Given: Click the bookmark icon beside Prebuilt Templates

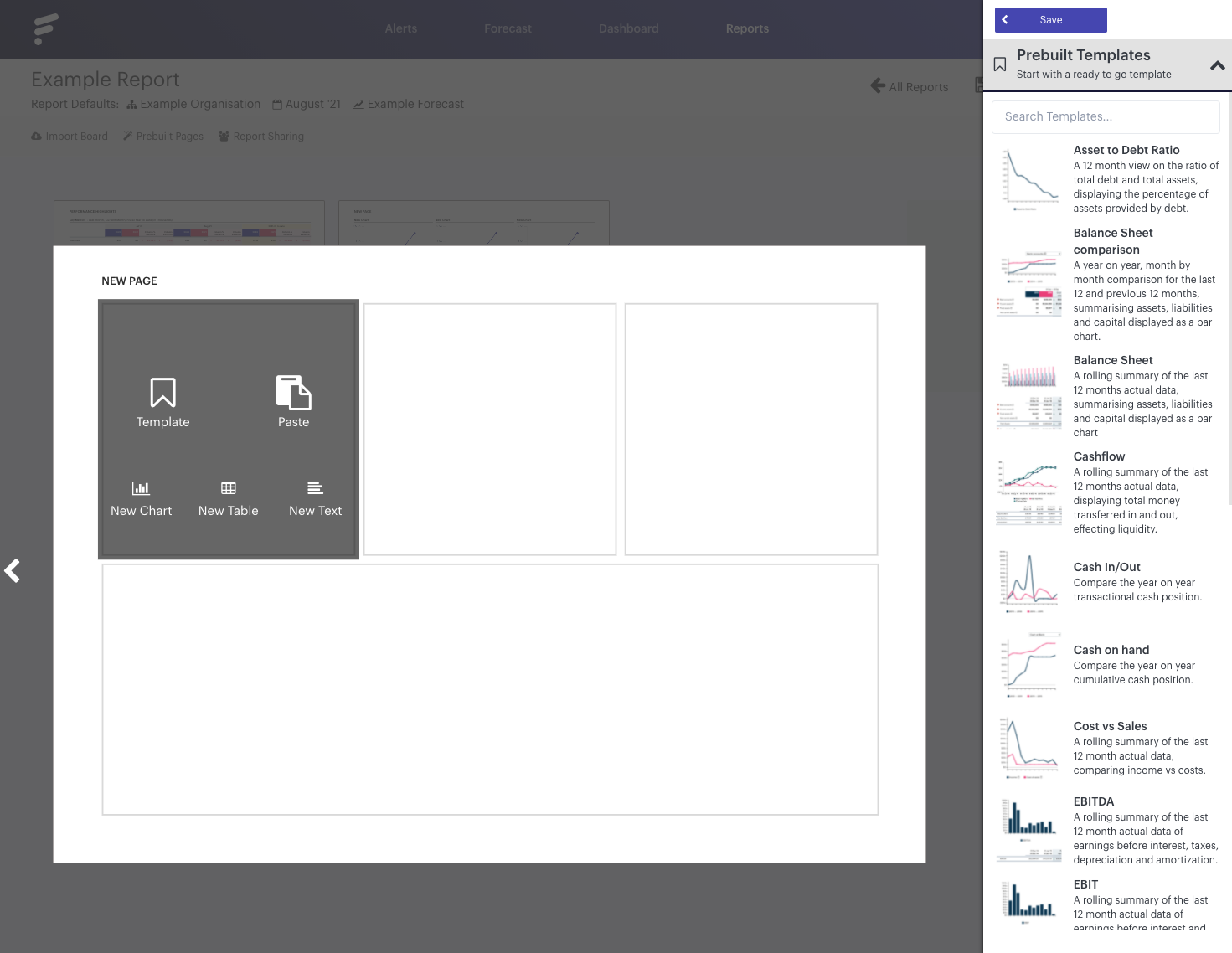Looking at the screenshot, I should pyautogui.click(x=999, y=64).
